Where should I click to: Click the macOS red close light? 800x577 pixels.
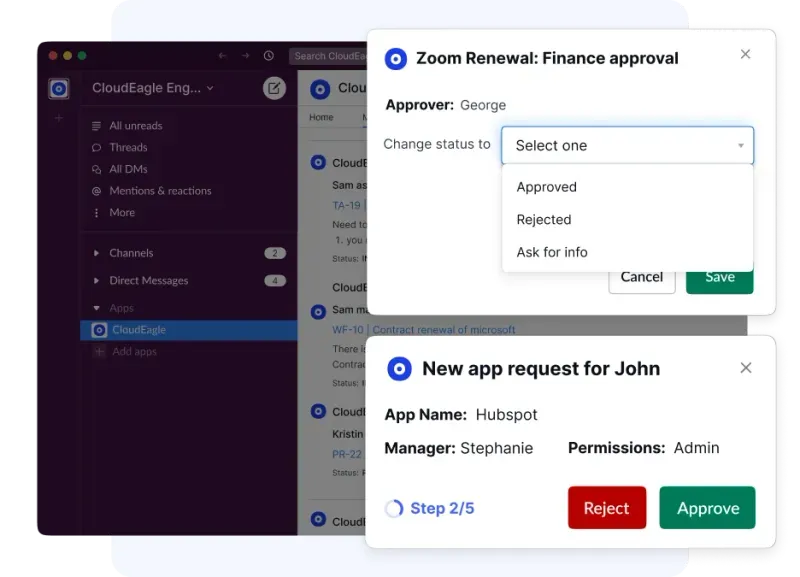coord(53,56)
